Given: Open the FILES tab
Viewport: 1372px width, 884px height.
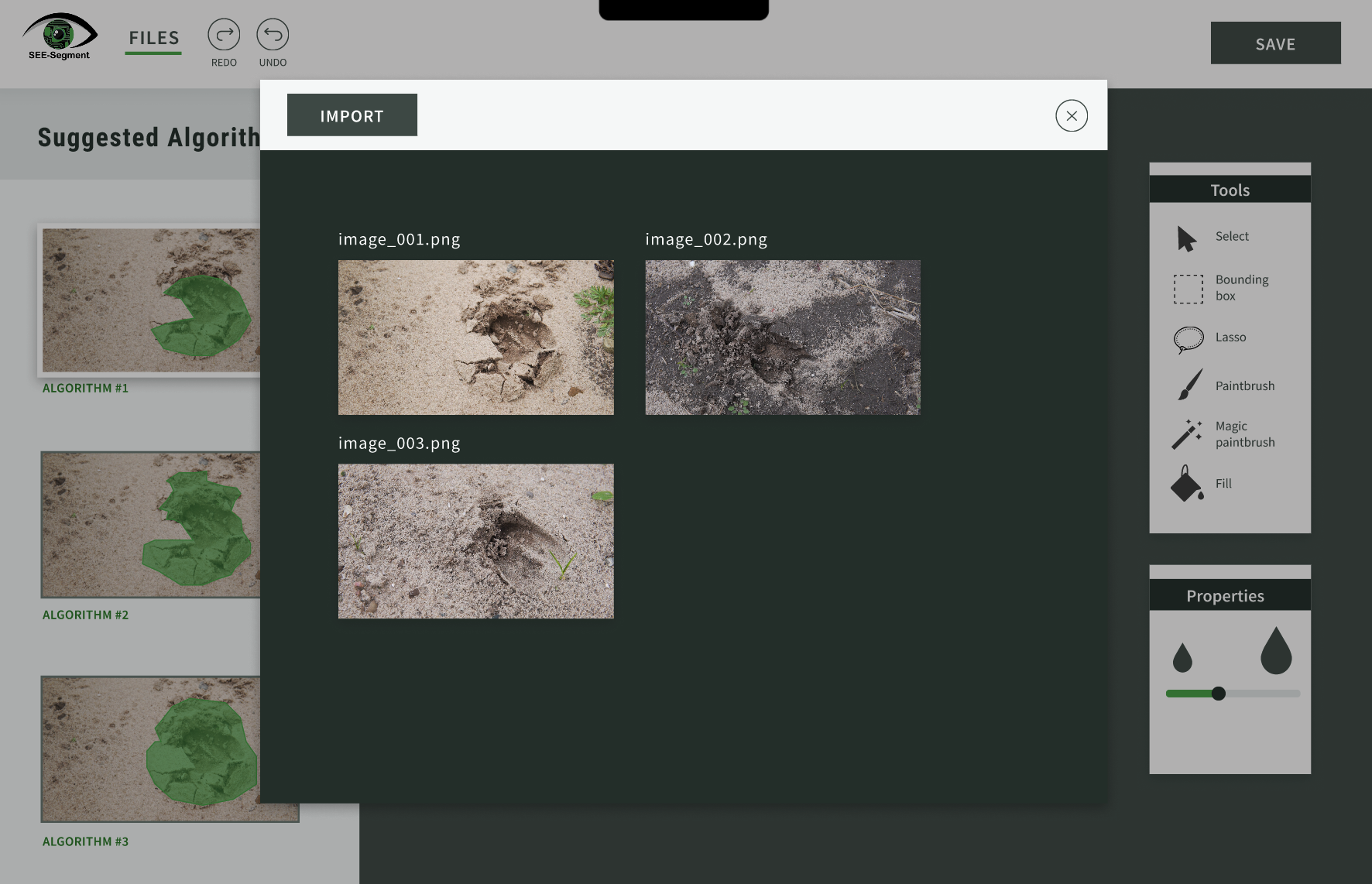Looking at the screenshot, I should click(153, 38).
